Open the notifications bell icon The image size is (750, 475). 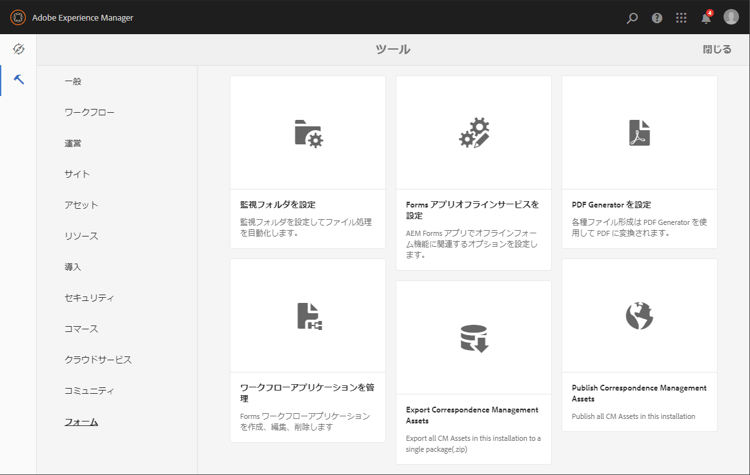tap(706, 18)
